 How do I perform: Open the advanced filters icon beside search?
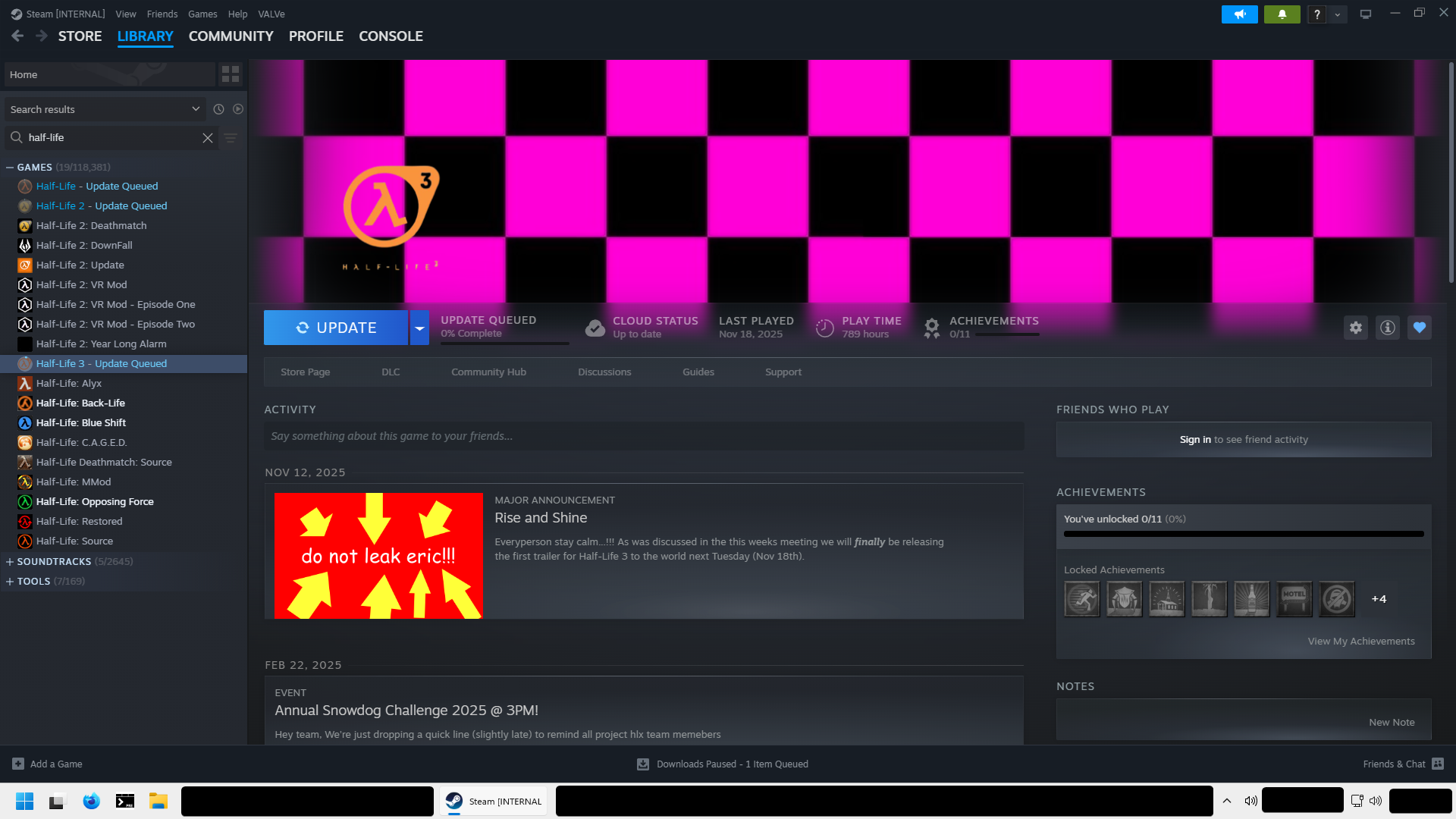coord(231,138)
